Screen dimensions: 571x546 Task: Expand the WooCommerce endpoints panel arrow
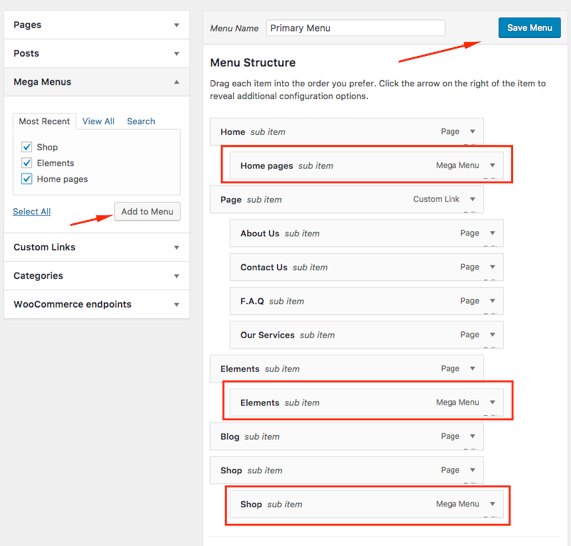pos(177,305)
